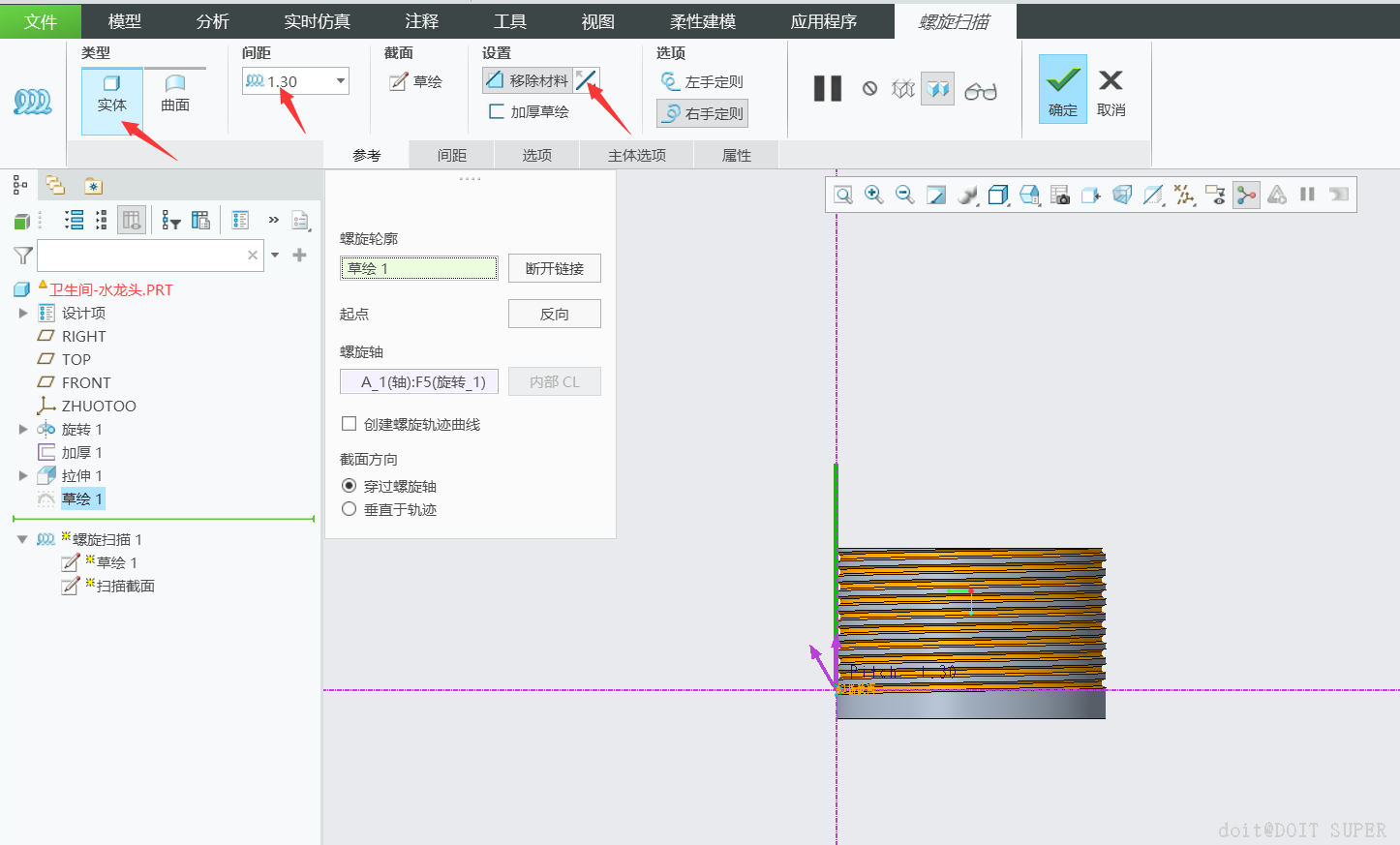Click the model tree filter search field
Screen dimensions: 1400x845
[141, 256]
